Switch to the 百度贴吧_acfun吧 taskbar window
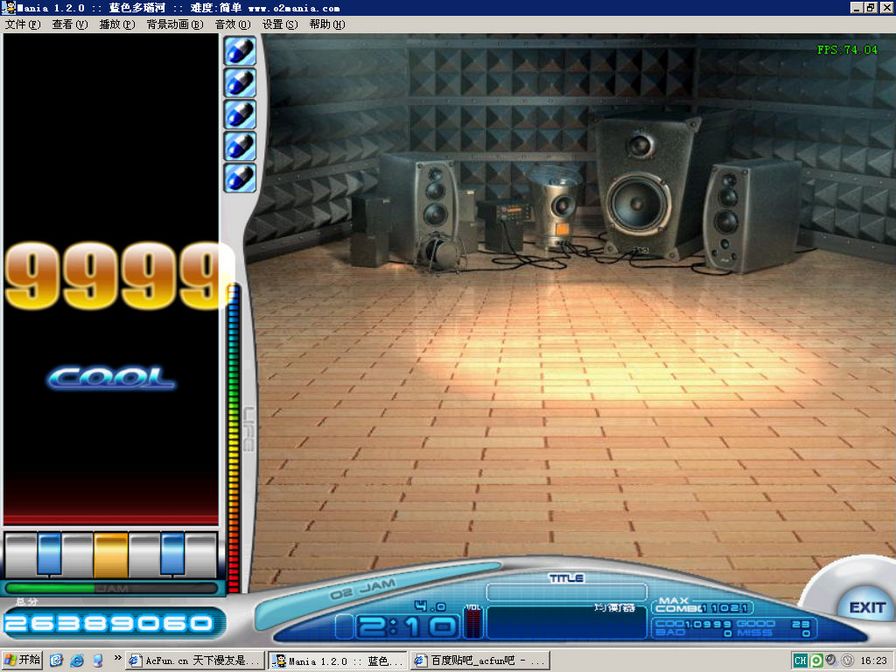 479,661
